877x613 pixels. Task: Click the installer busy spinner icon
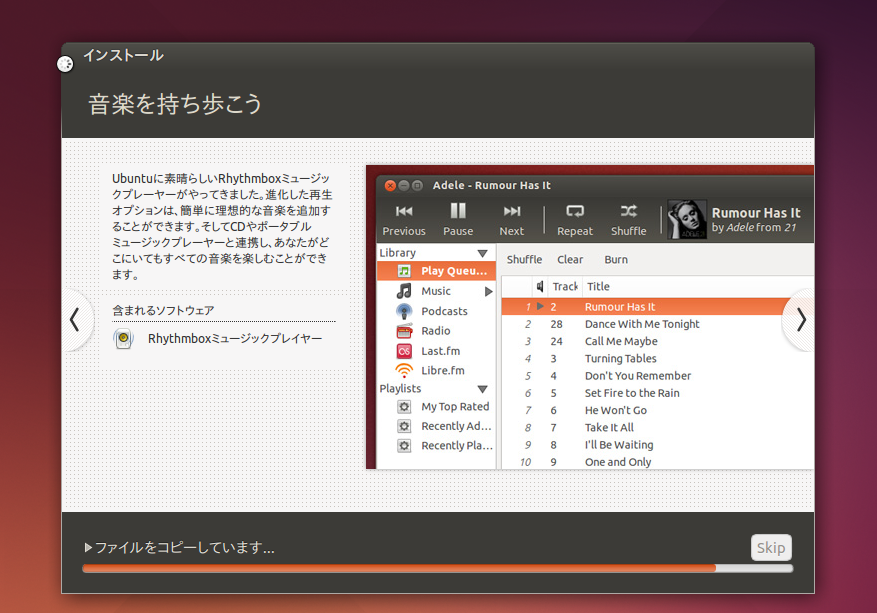[x=65, y=64]
